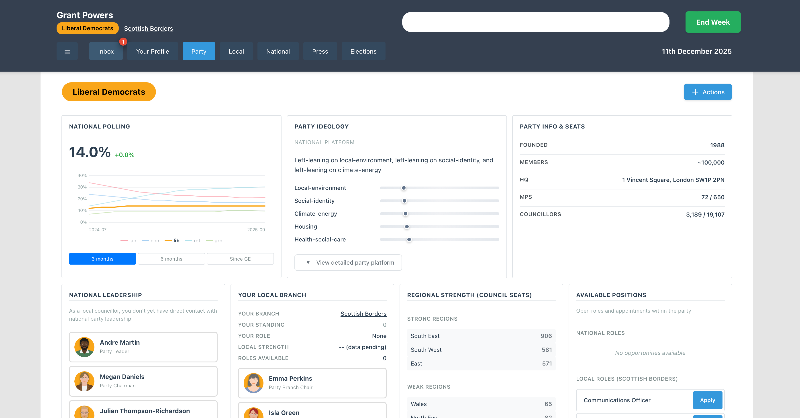Click the South West region row

tap(481, 350)
